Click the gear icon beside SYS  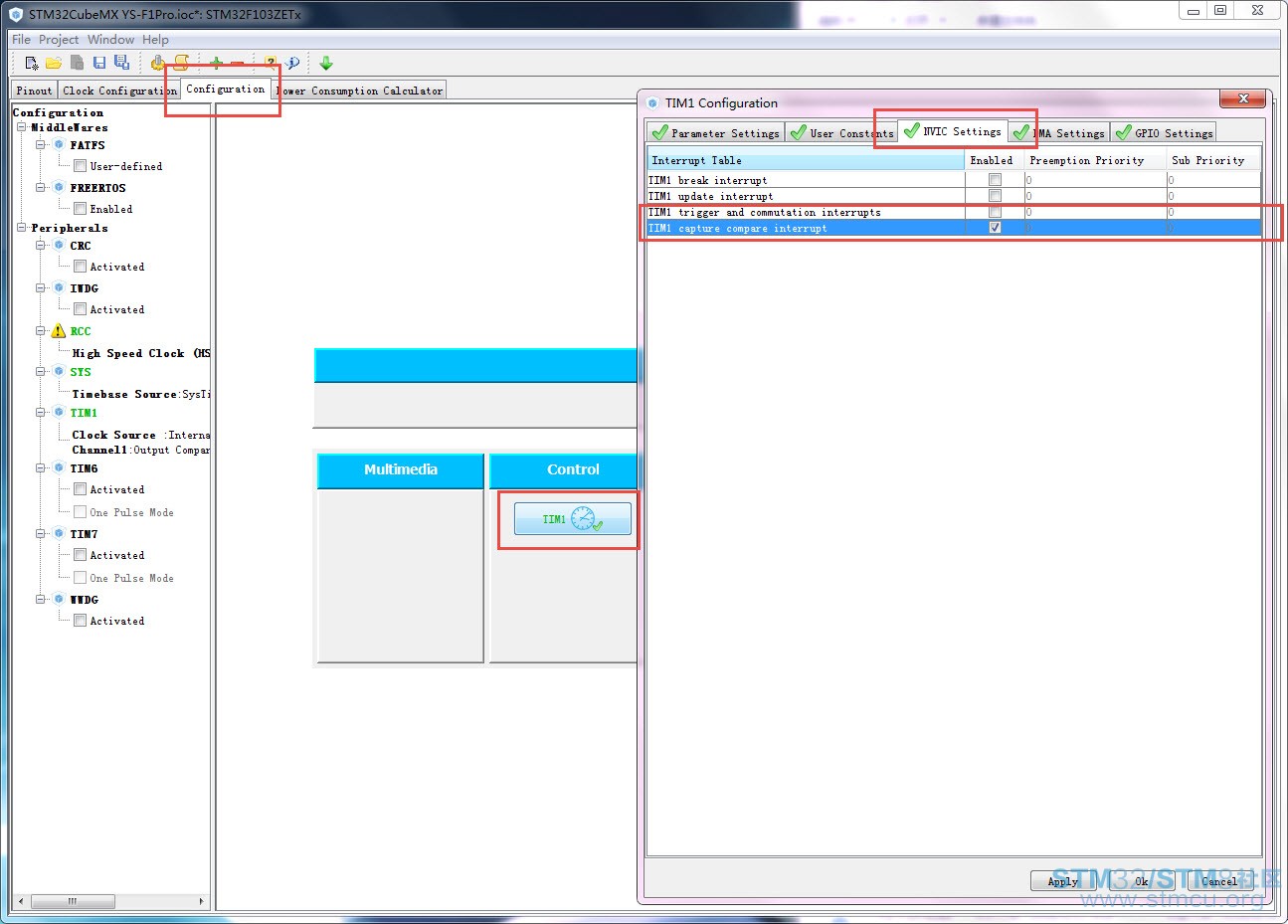pos(59,372)
